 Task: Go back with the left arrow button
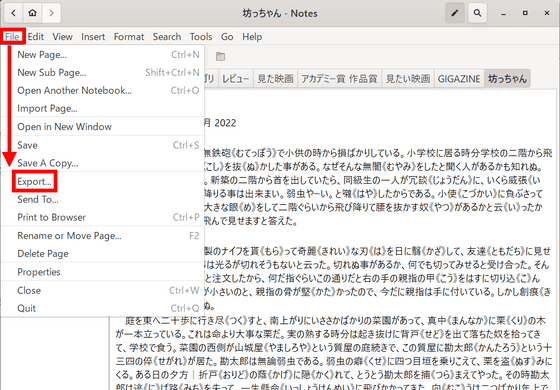(14, 13)
